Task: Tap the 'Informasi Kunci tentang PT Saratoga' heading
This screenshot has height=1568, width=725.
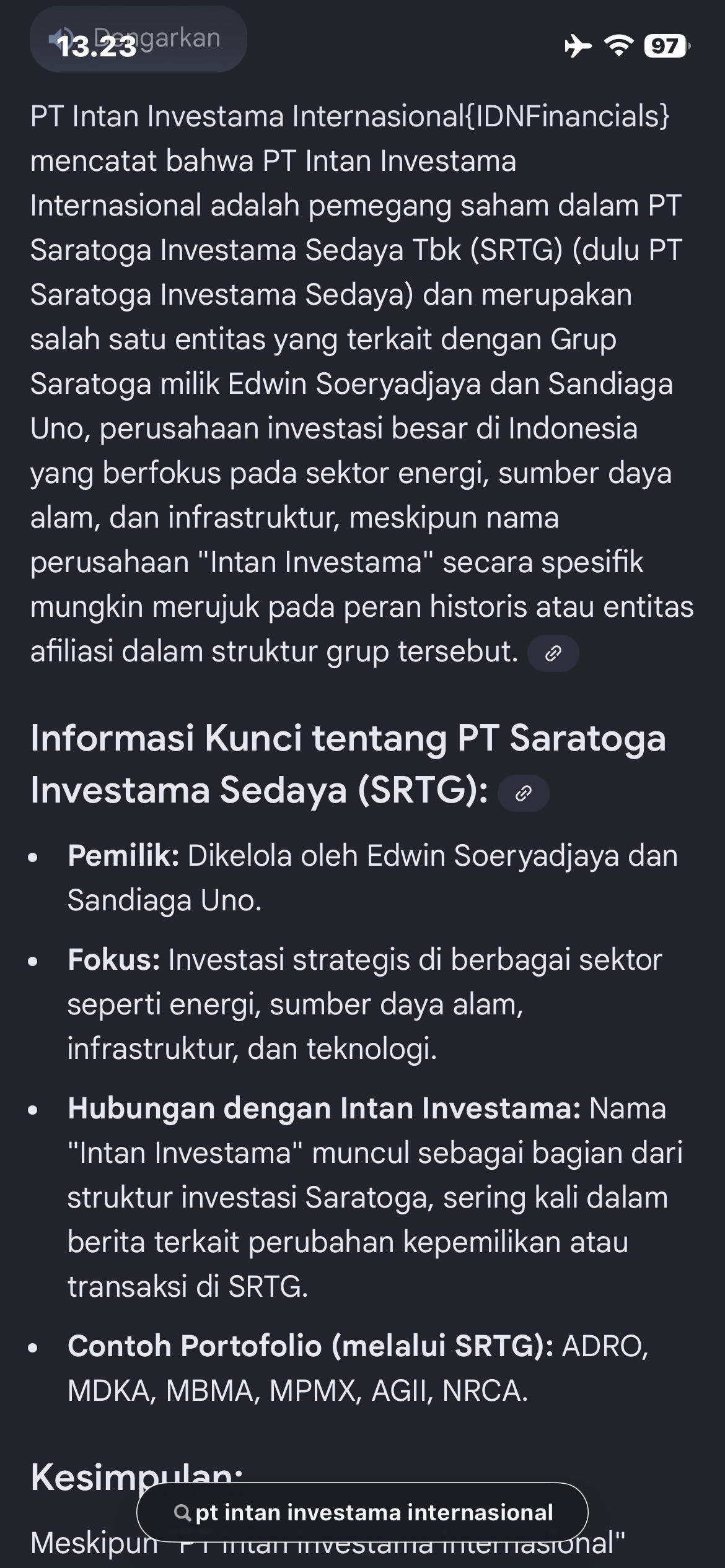Action: tap(348, 738)
